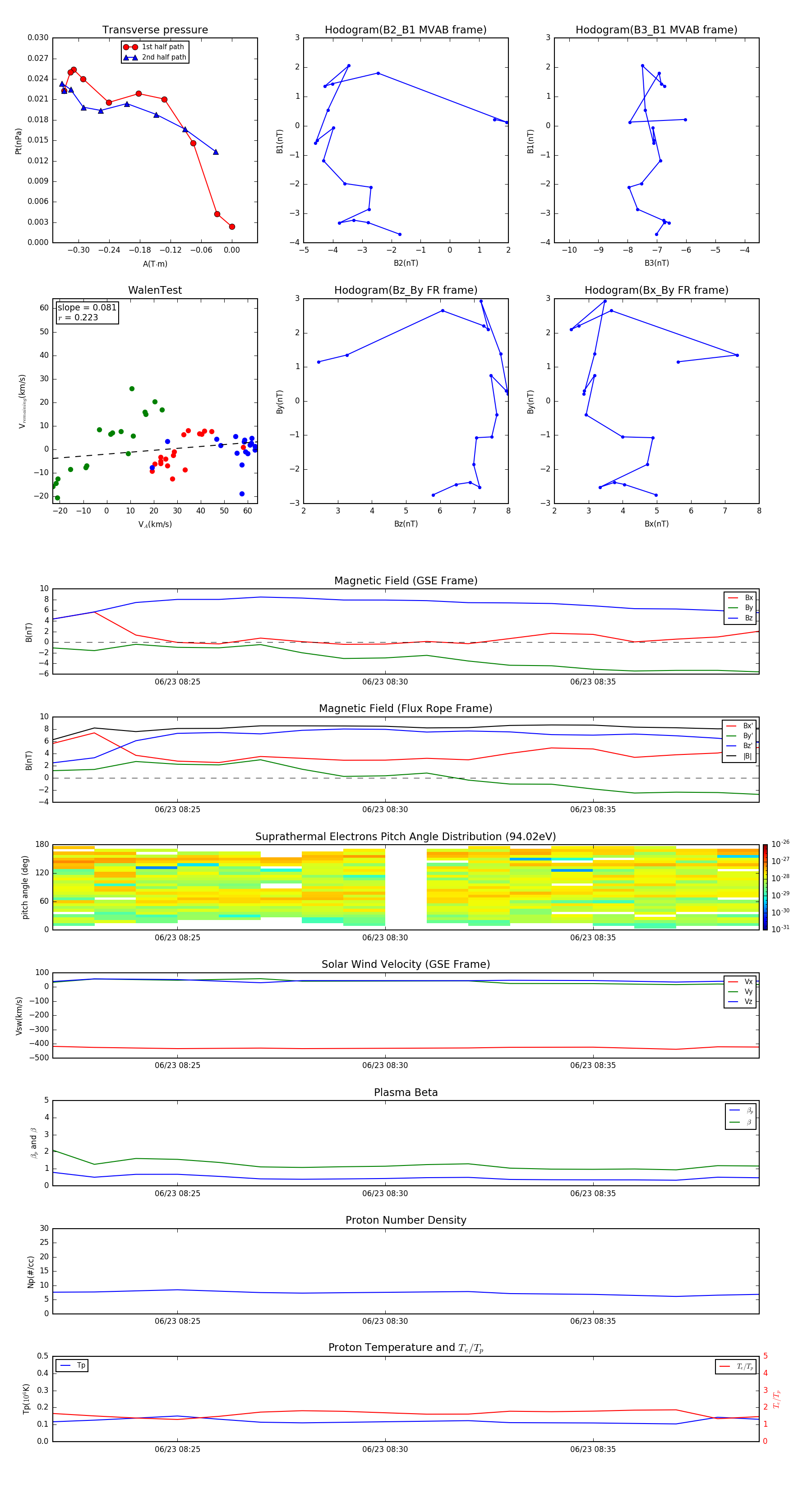Screen dimensions: 812x1489
Task: Click the 'A(T·m)' x-axis label
Action: point(155,264)
